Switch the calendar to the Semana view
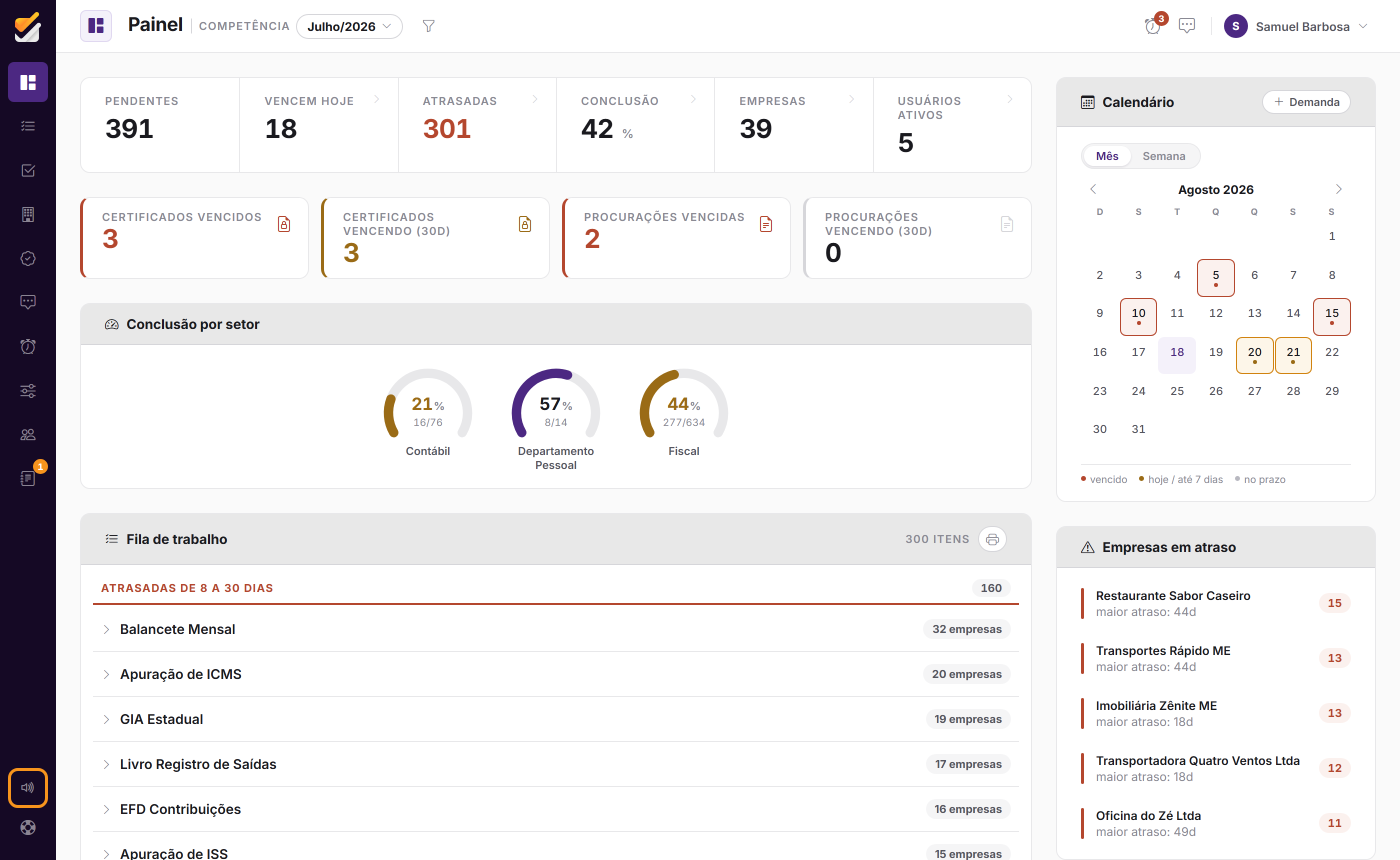 1164,156
